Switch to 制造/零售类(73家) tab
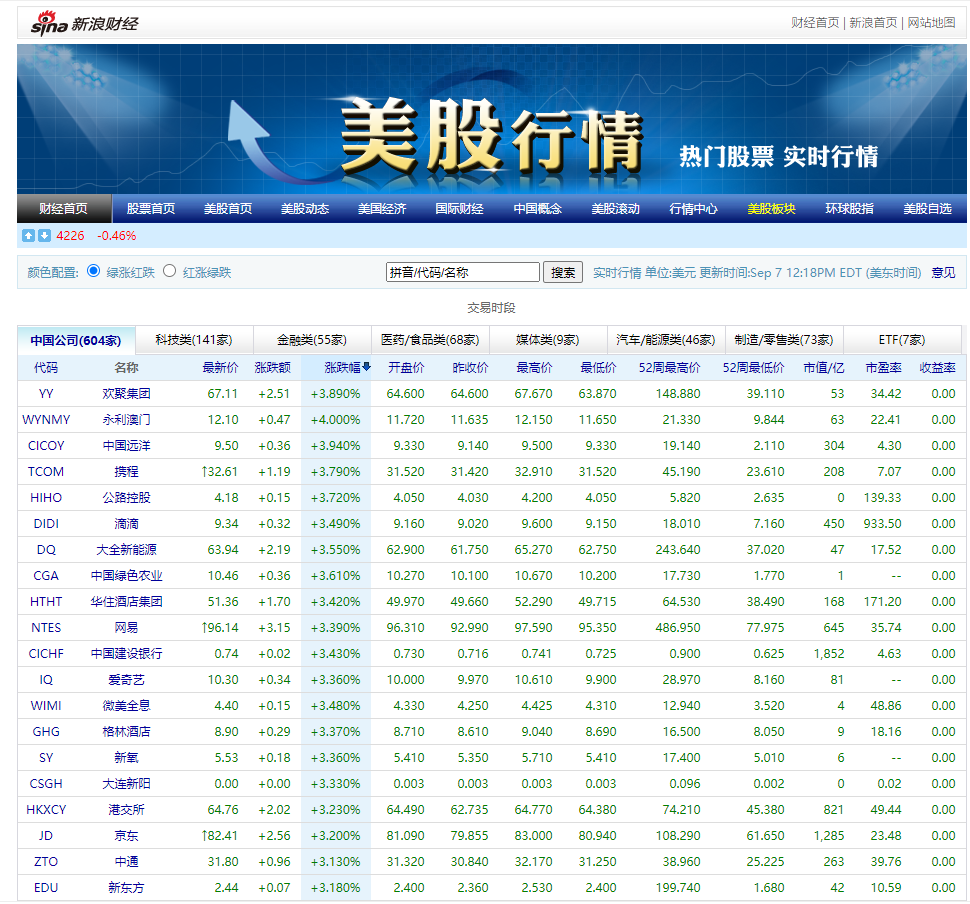This screenshot has width=970, height=904. 784,340
